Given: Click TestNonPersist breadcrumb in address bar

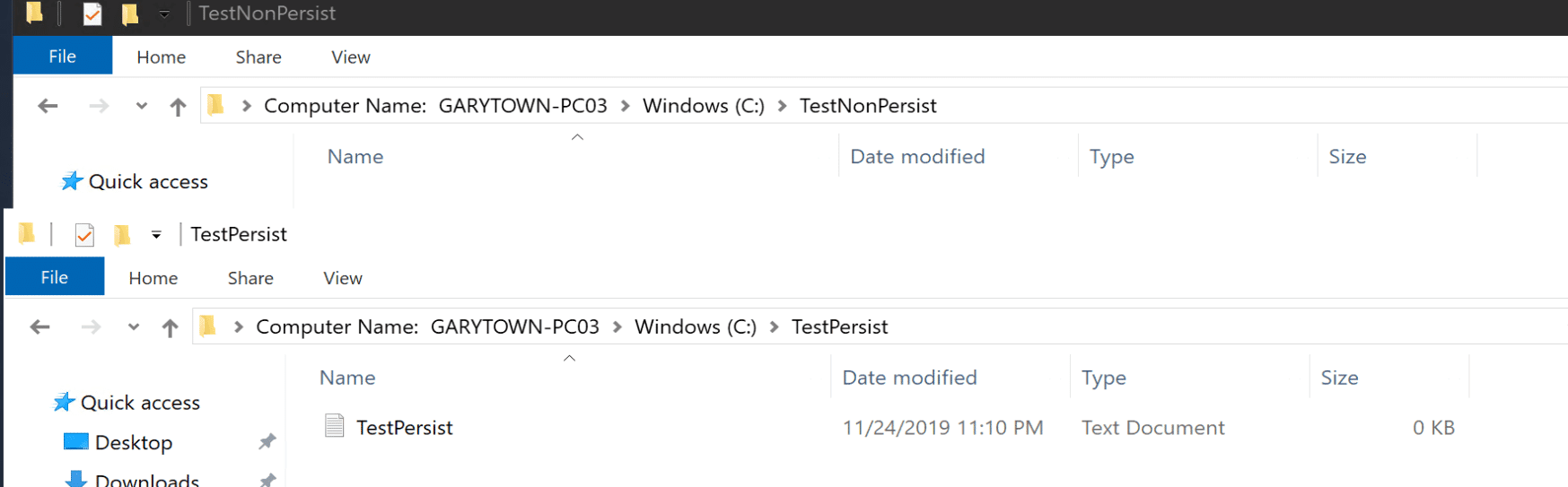Looking at the screenshot, I should tap(868, 106).
